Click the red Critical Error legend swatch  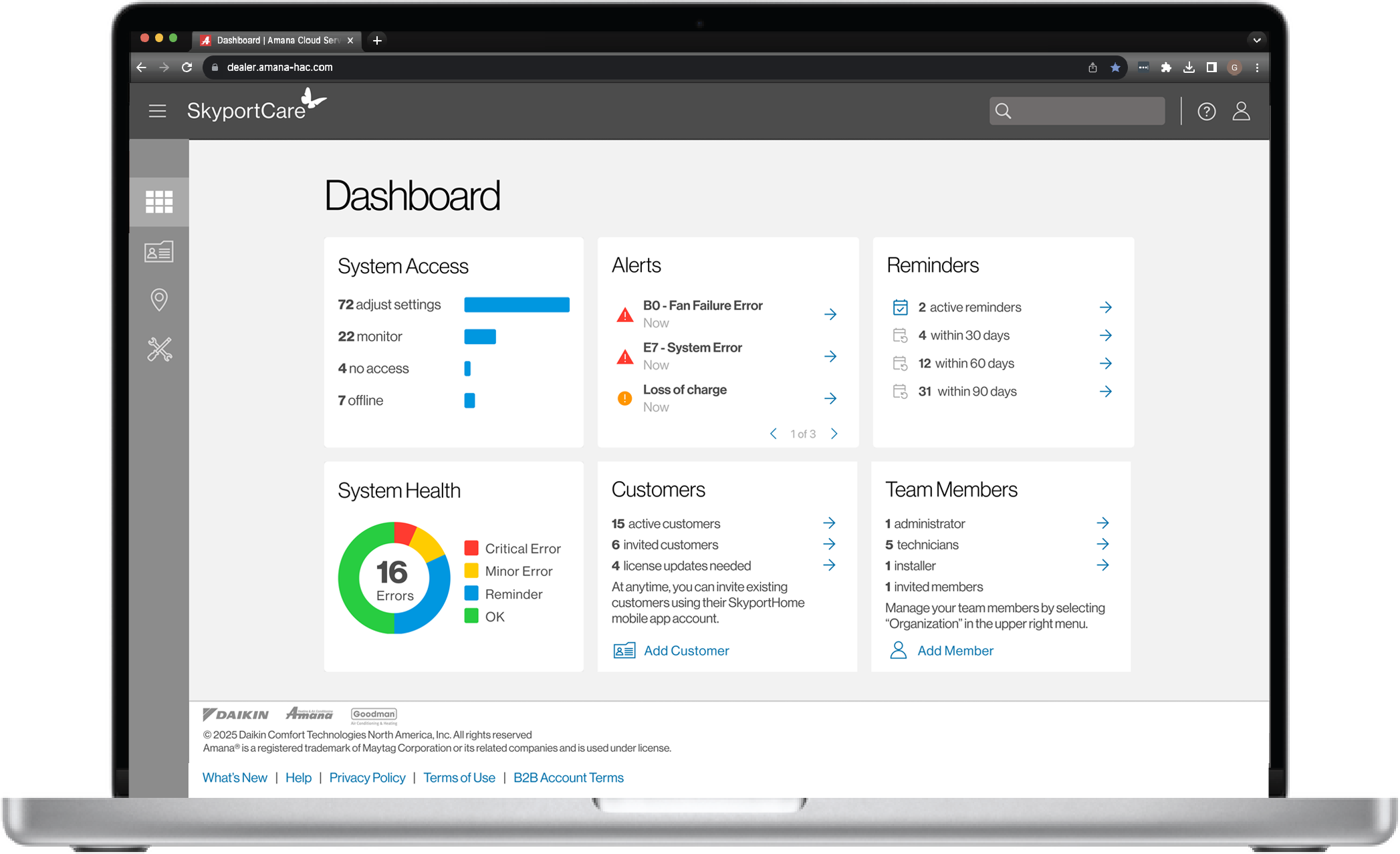(471, 548)
